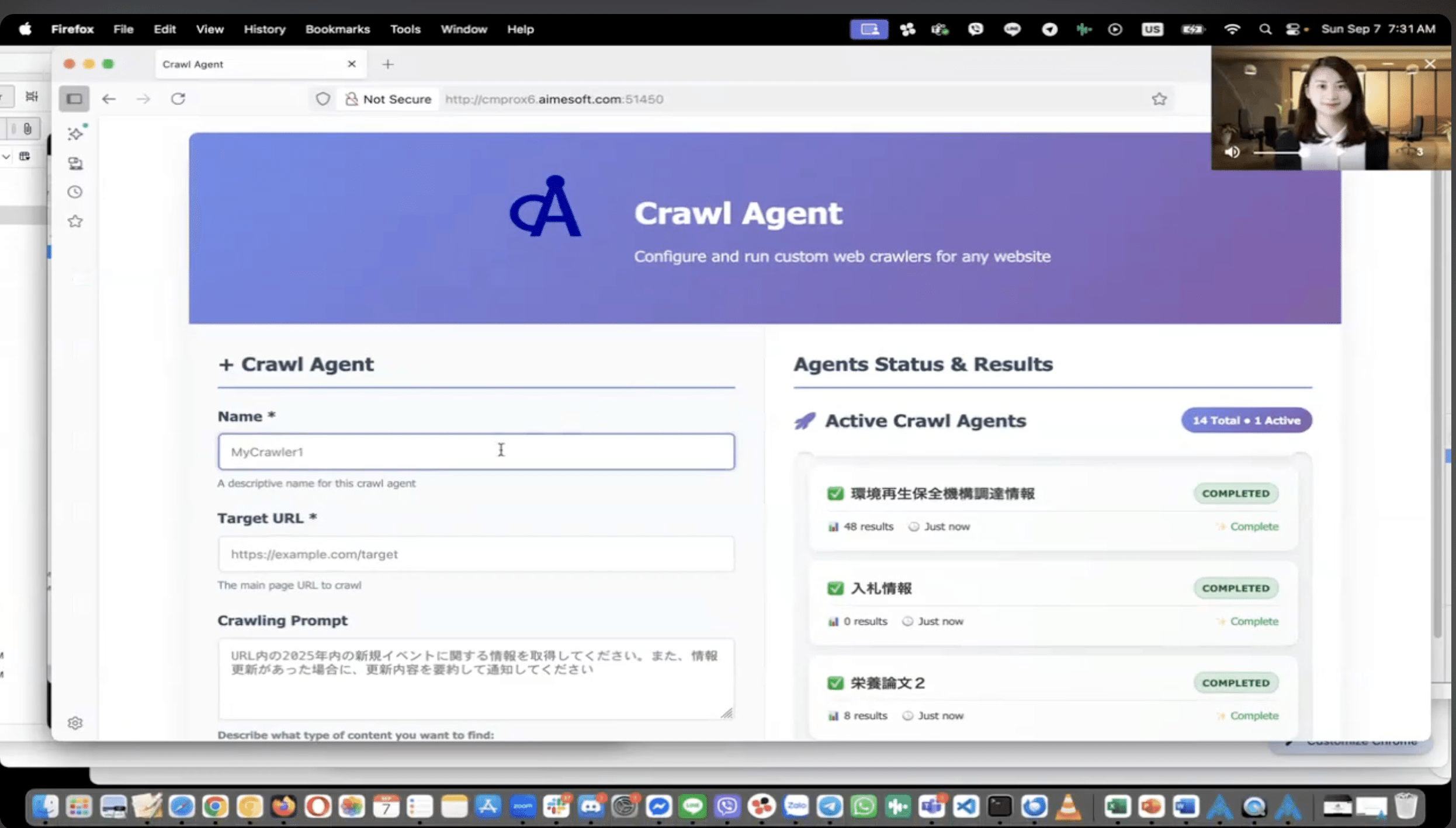Open synced tabs sidebar icon
The width and height of the screenshot is (1456, 828).
coord(75,163)
